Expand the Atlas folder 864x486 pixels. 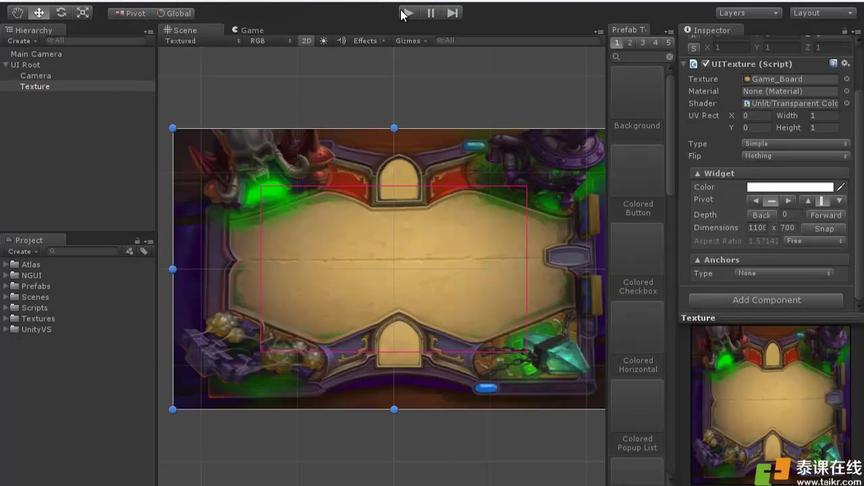6,264
